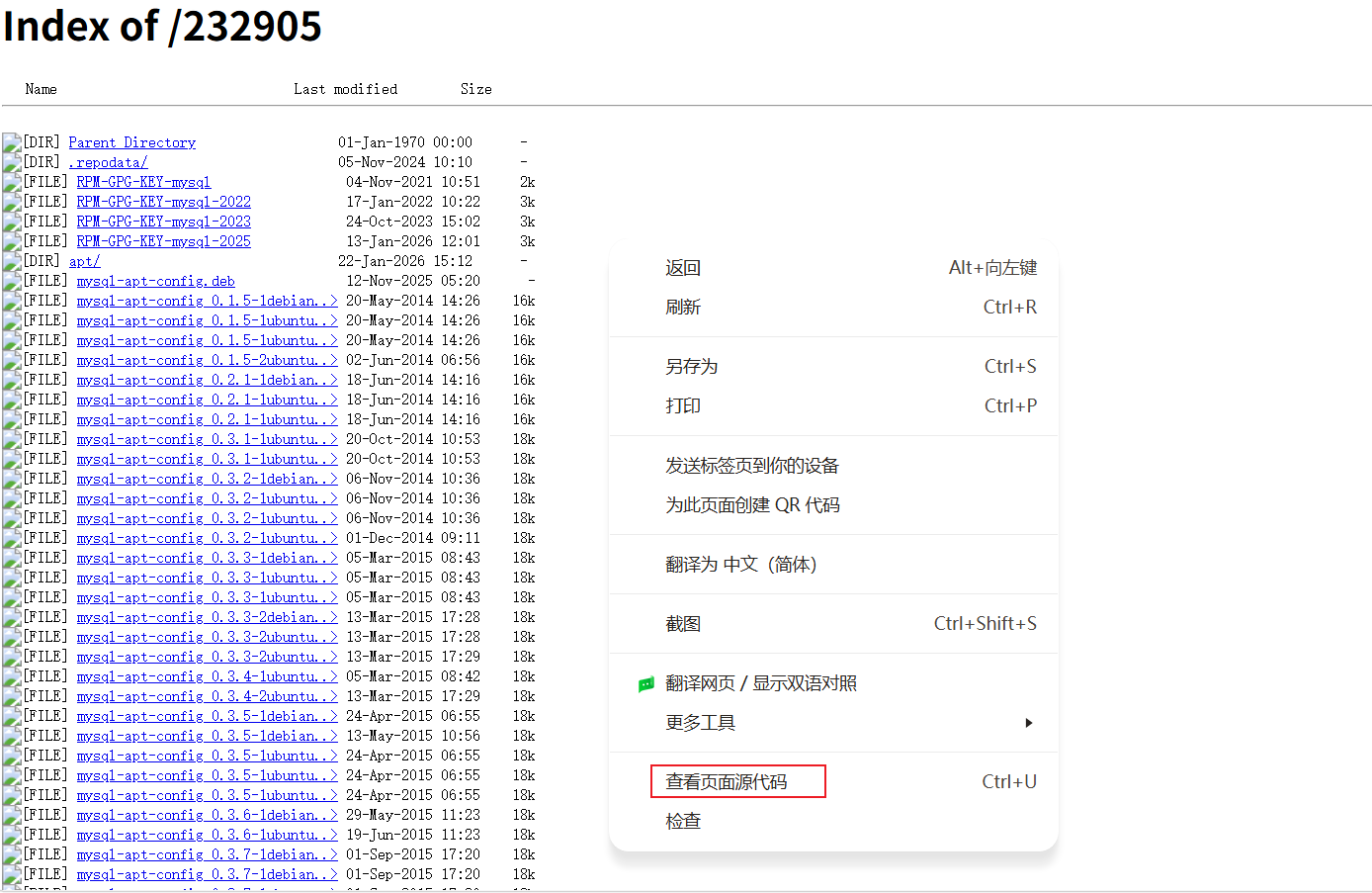Click the date 05-Nov-2024 10:10

point(404,162)
